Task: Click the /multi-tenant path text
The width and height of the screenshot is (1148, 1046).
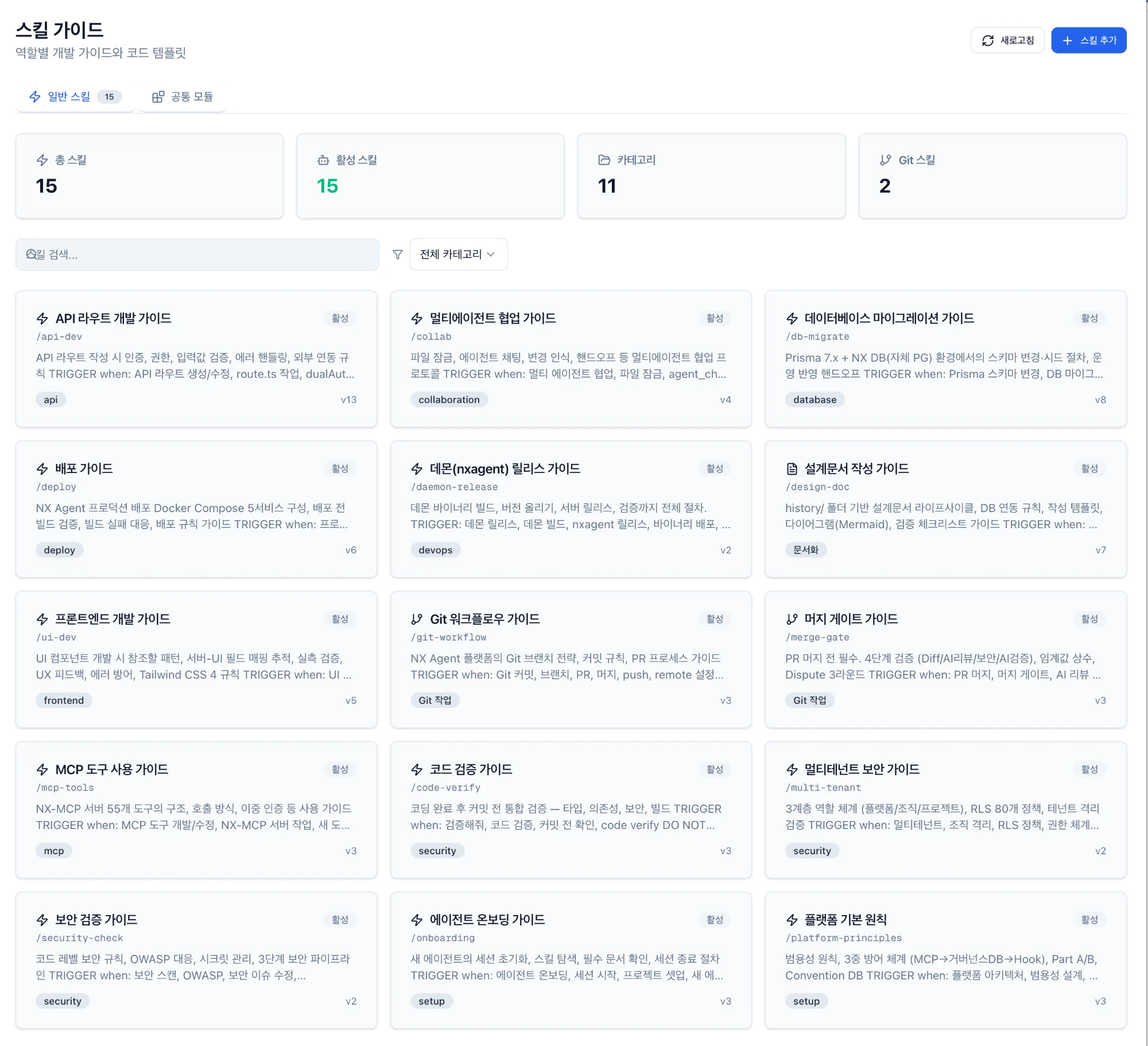Action: [x=823, y=788]
